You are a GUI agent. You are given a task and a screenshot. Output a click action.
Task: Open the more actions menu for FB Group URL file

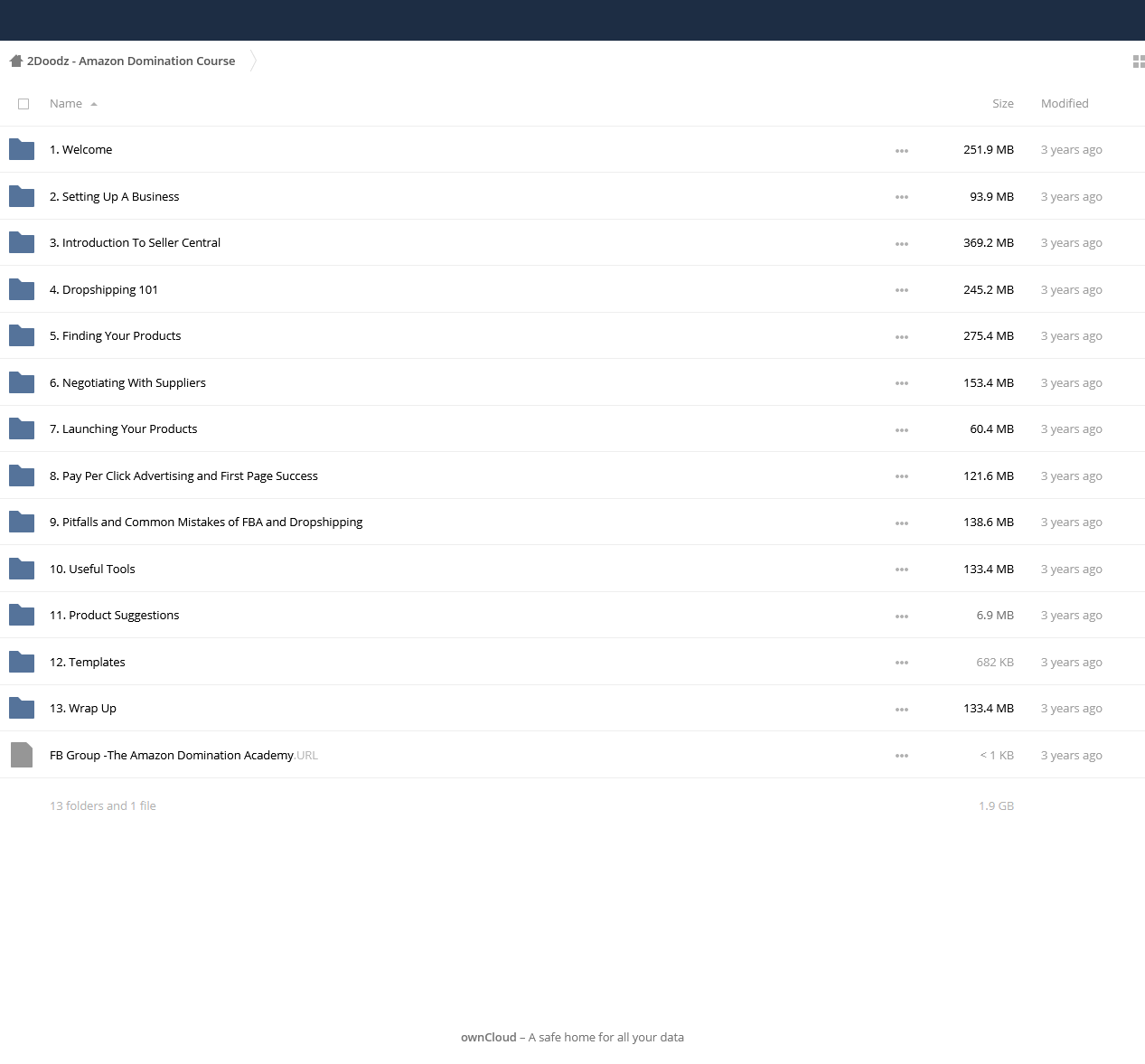tap(902, 756)
